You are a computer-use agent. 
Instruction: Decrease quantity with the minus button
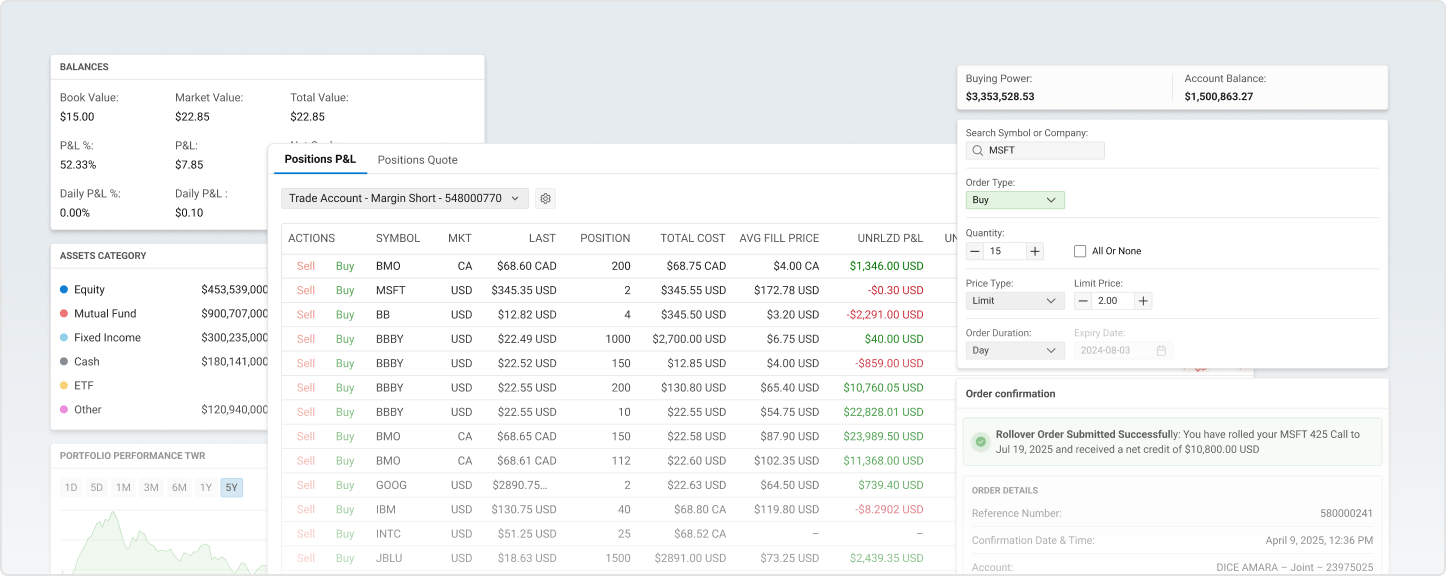click(x=974, y=251)
